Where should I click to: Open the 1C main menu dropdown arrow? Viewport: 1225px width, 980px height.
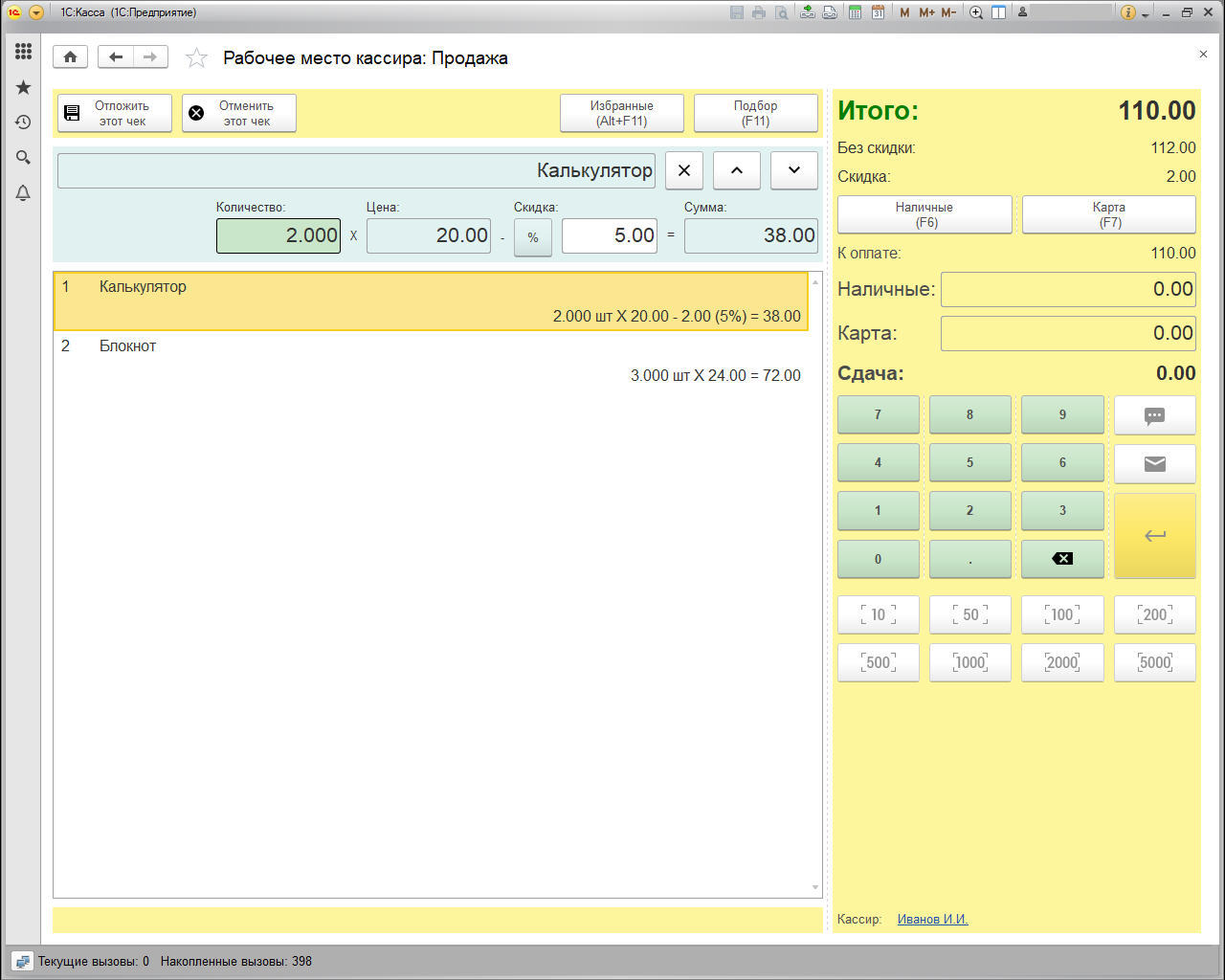[x=36, y=12]
